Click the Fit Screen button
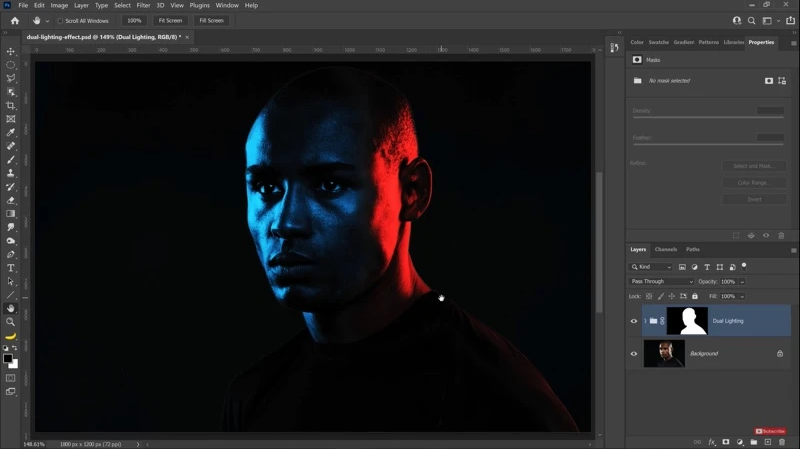The width and height of the screenshot is (800, 453). [x=170, y=20]
